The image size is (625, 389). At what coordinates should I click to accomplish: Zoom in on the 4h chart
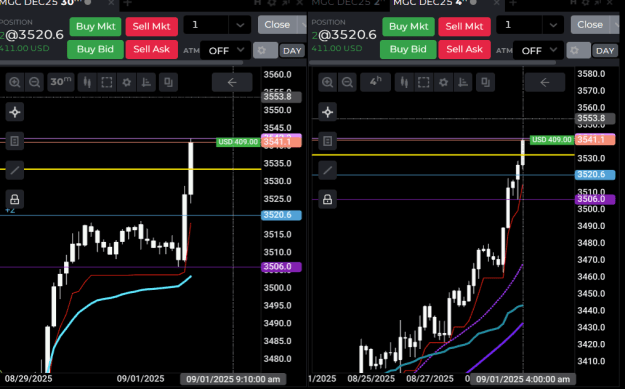click(328, 83)
